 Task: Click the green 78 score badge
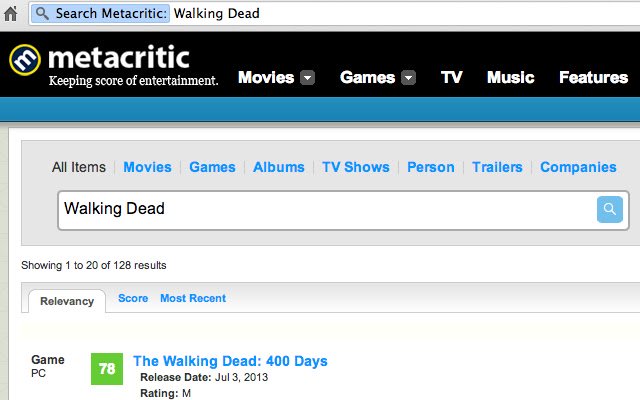point(107,369)
